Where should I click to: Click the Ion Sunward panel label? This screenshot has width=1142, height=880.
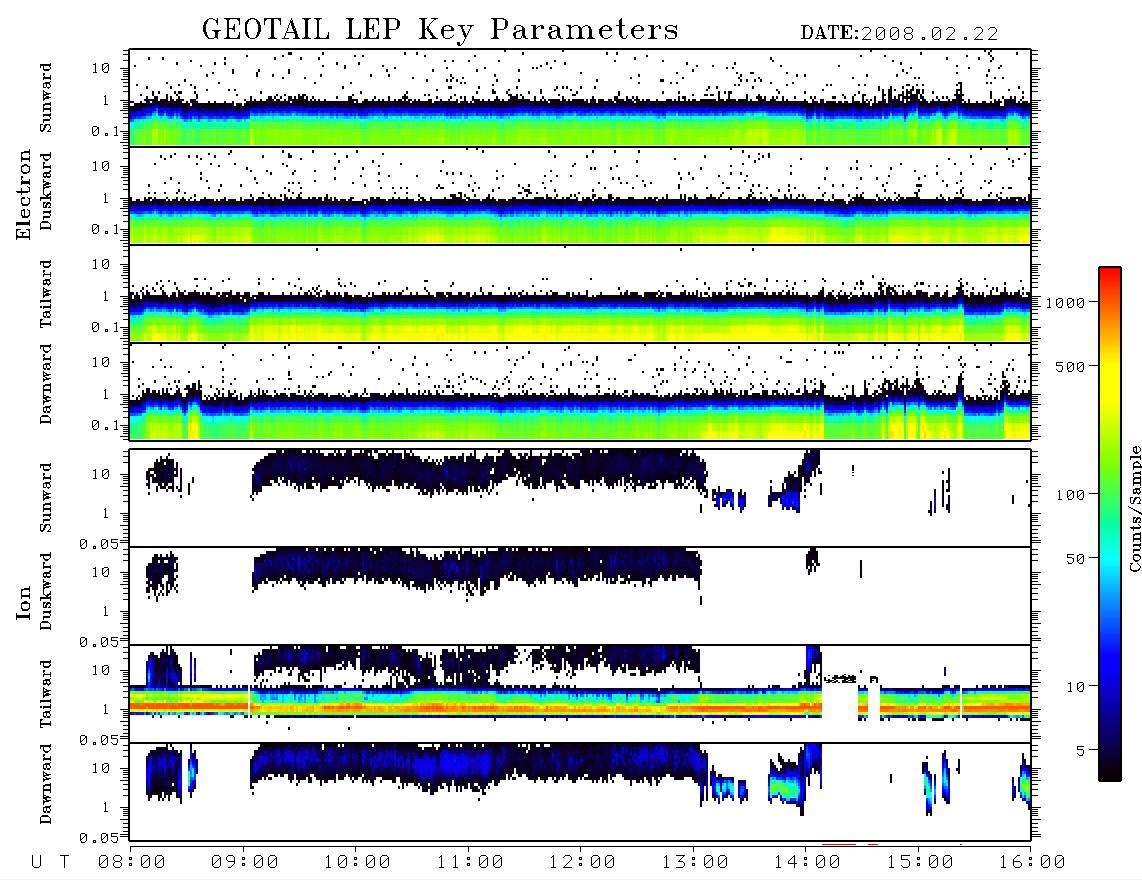pyautogui.click(x=46, y=498)
